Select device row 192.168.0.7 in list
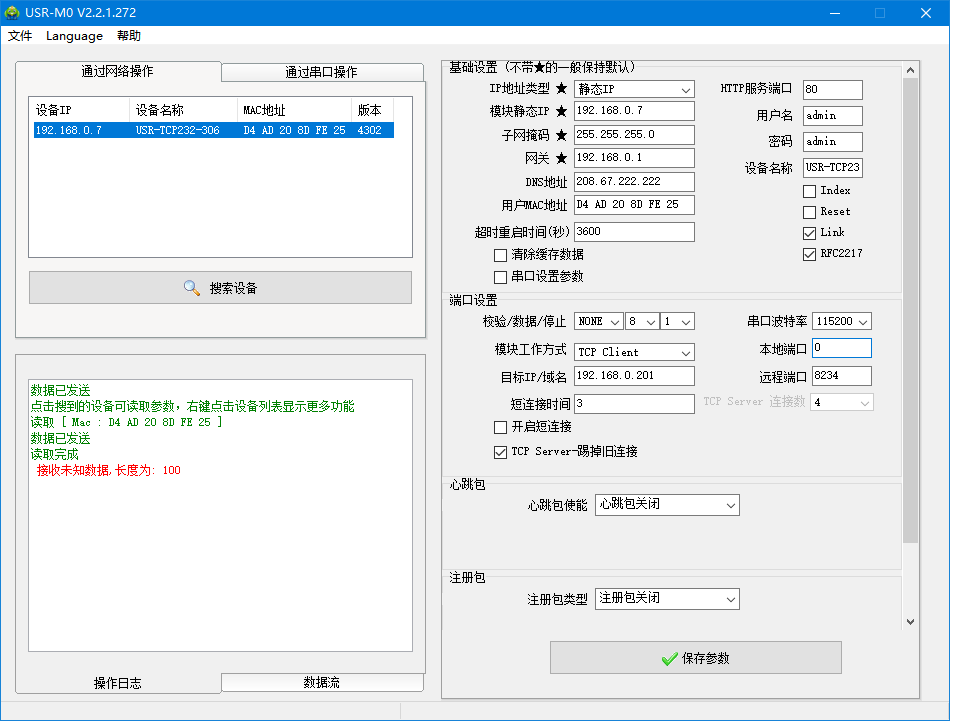 (211, 131)
